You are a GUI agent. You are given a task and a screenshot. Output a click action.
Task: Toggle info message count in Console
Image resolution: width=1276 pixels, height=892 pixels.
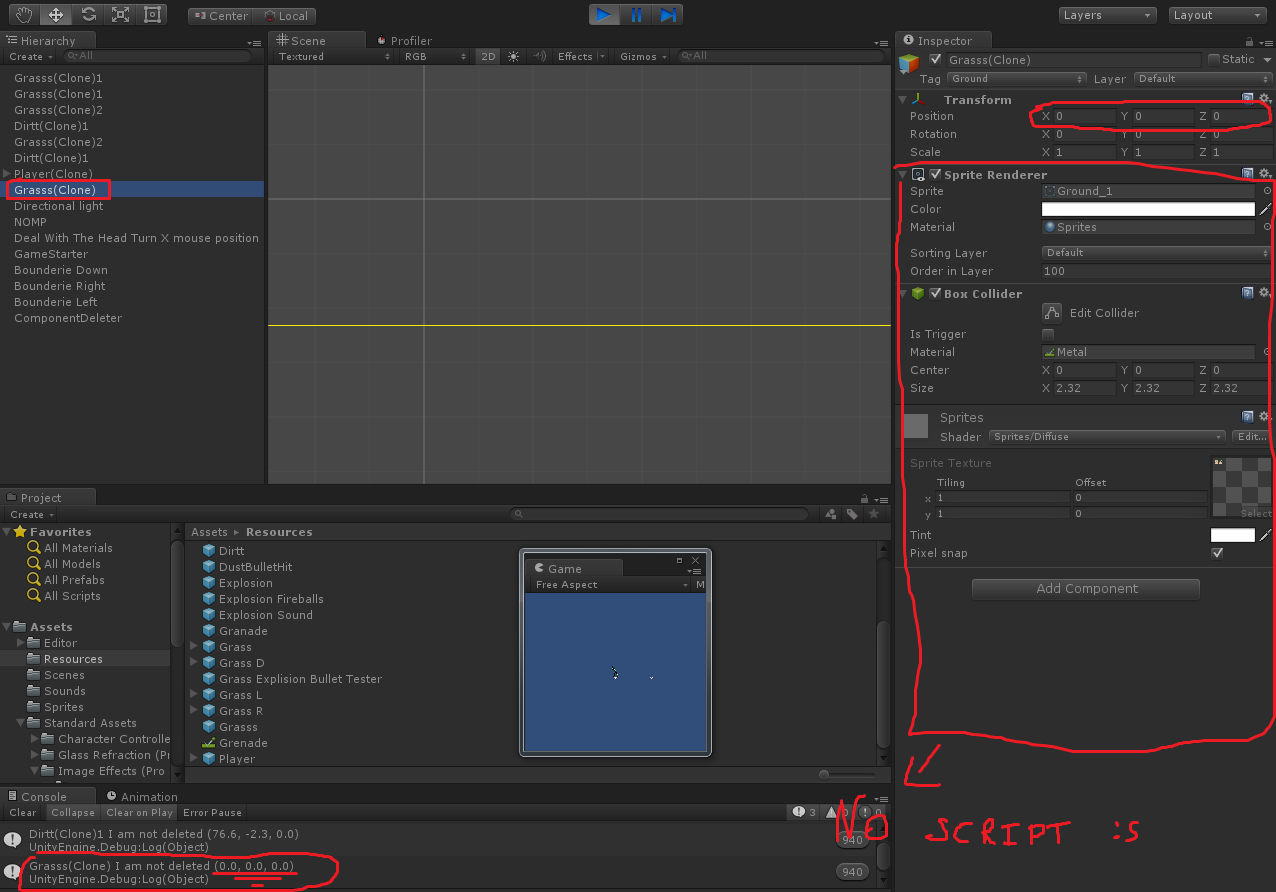[x=804, y=812]
